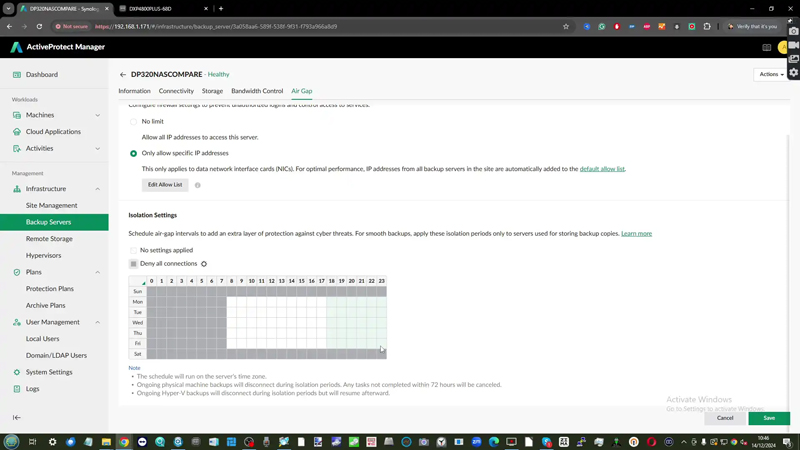Open Cloud Applications in sidebar
The width and height of the screenshot is (800, 450).
(54, 132)
